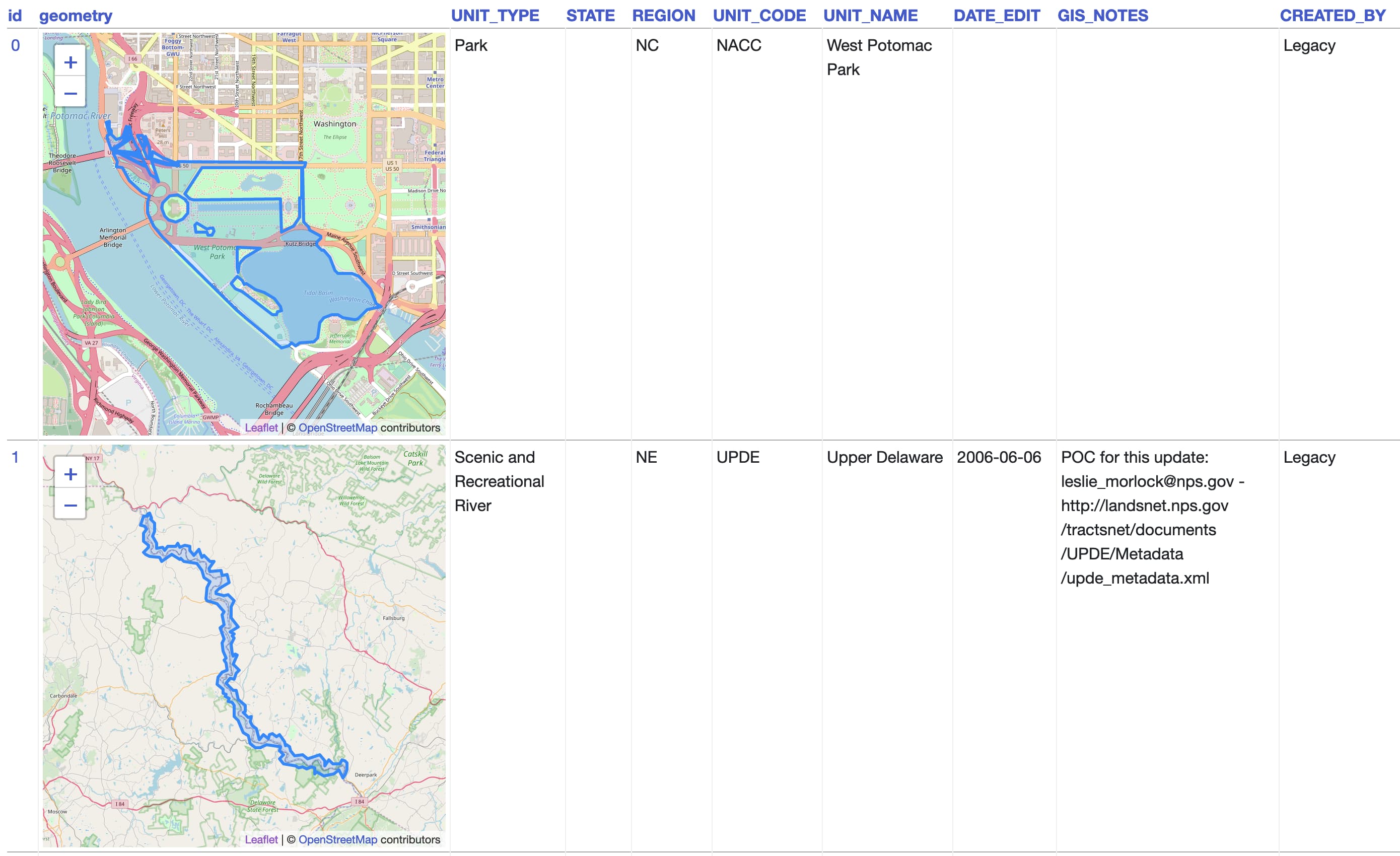Screen dimensions: 1400x856
Task: Select the REGION column header
Action: click(x=664, y=15)
